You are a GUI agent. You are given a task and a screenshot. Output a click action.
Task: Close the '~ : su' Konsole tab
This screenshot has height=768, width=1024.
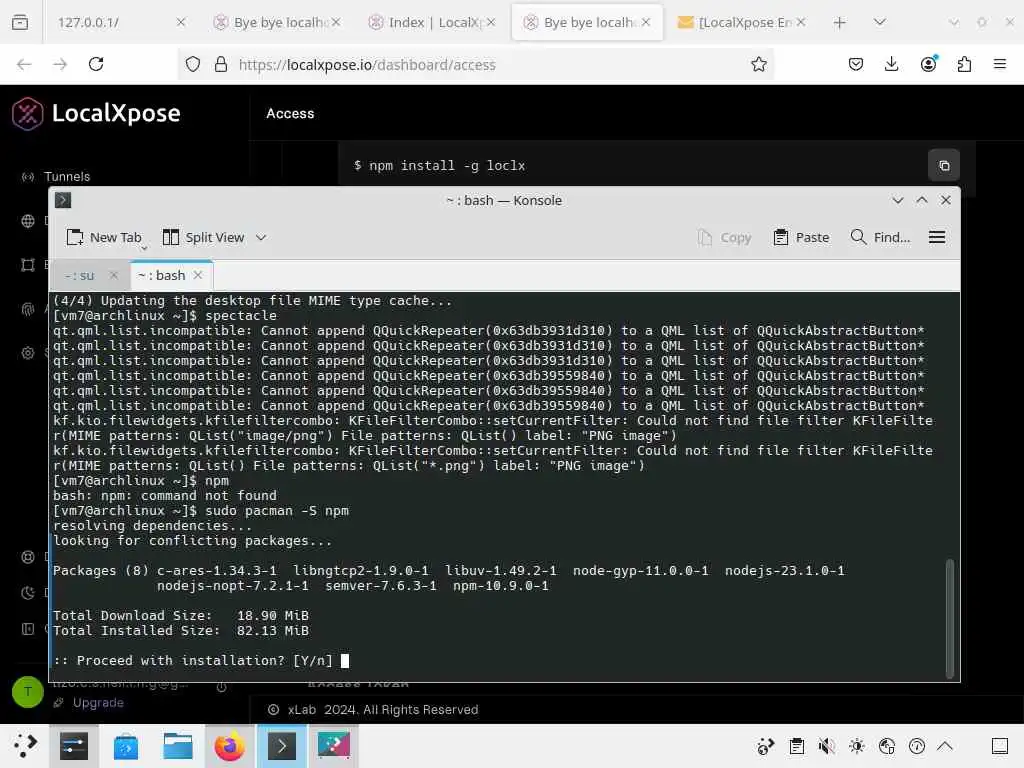tap(114, 275)
